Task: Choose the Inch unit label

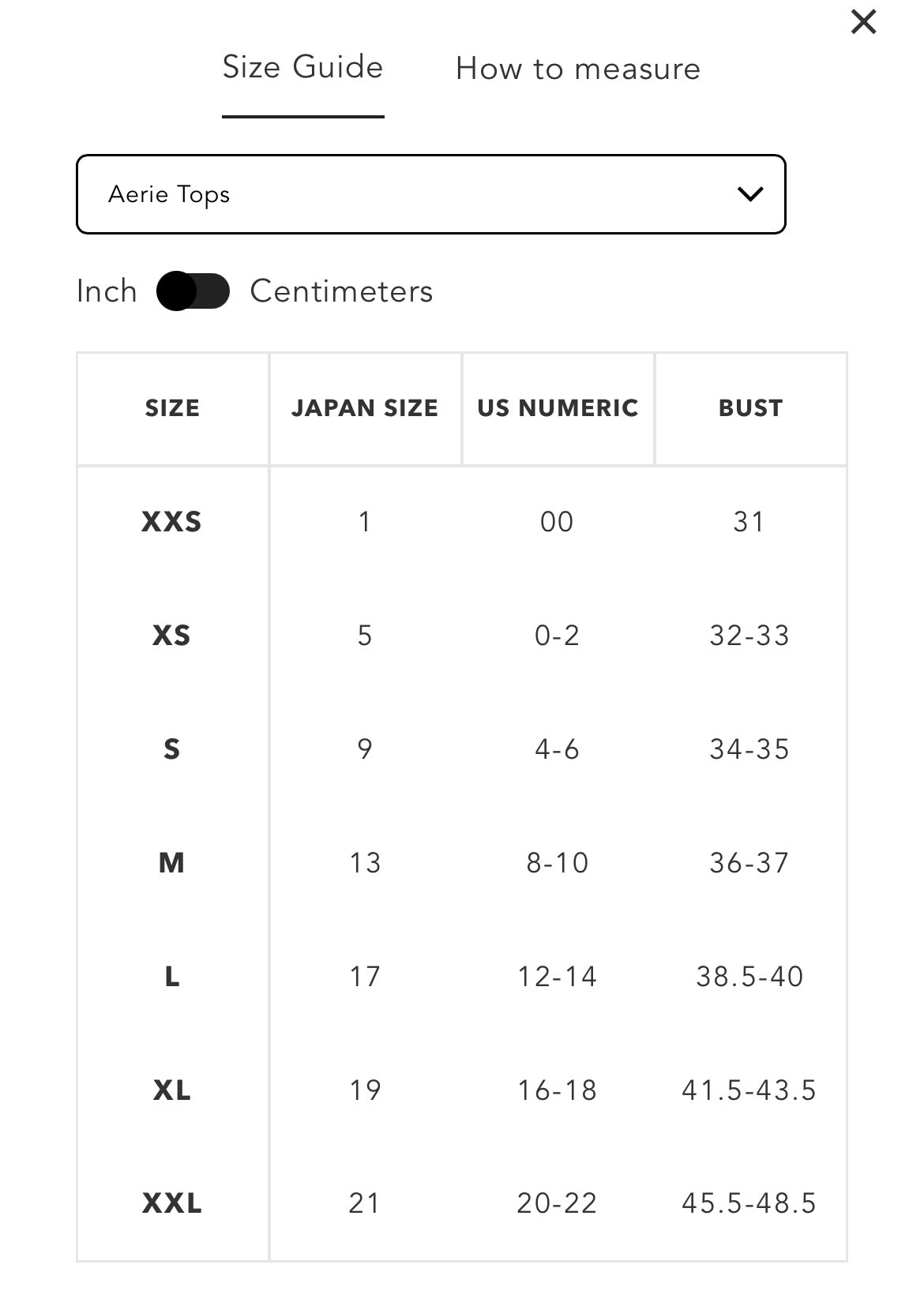Action: (x=107, y=291)
